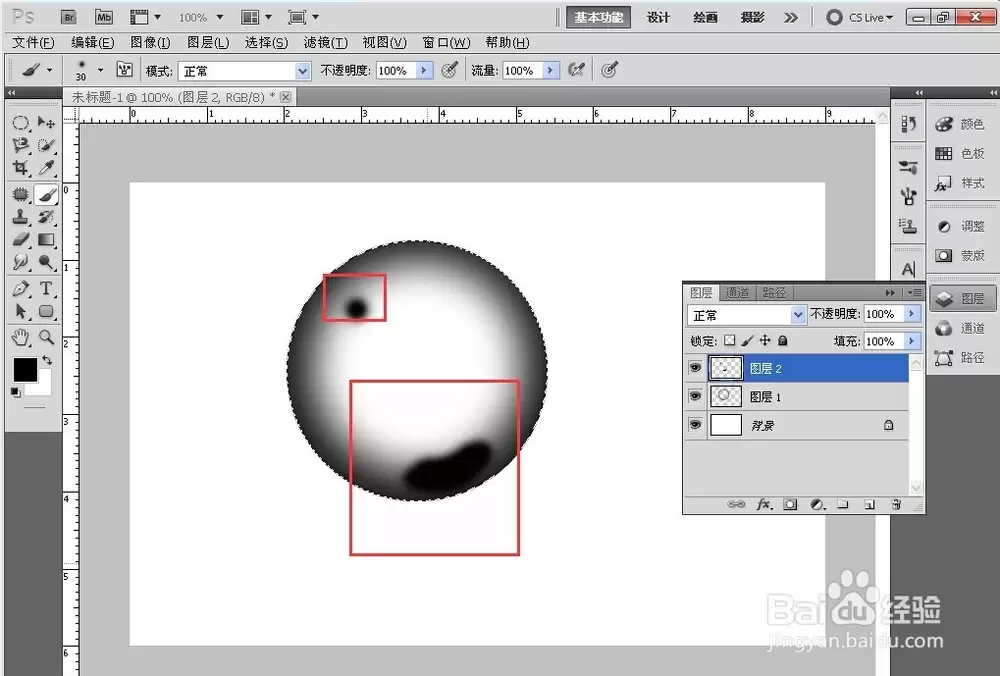Select the Lasso tool

click(x=20, y=145)
